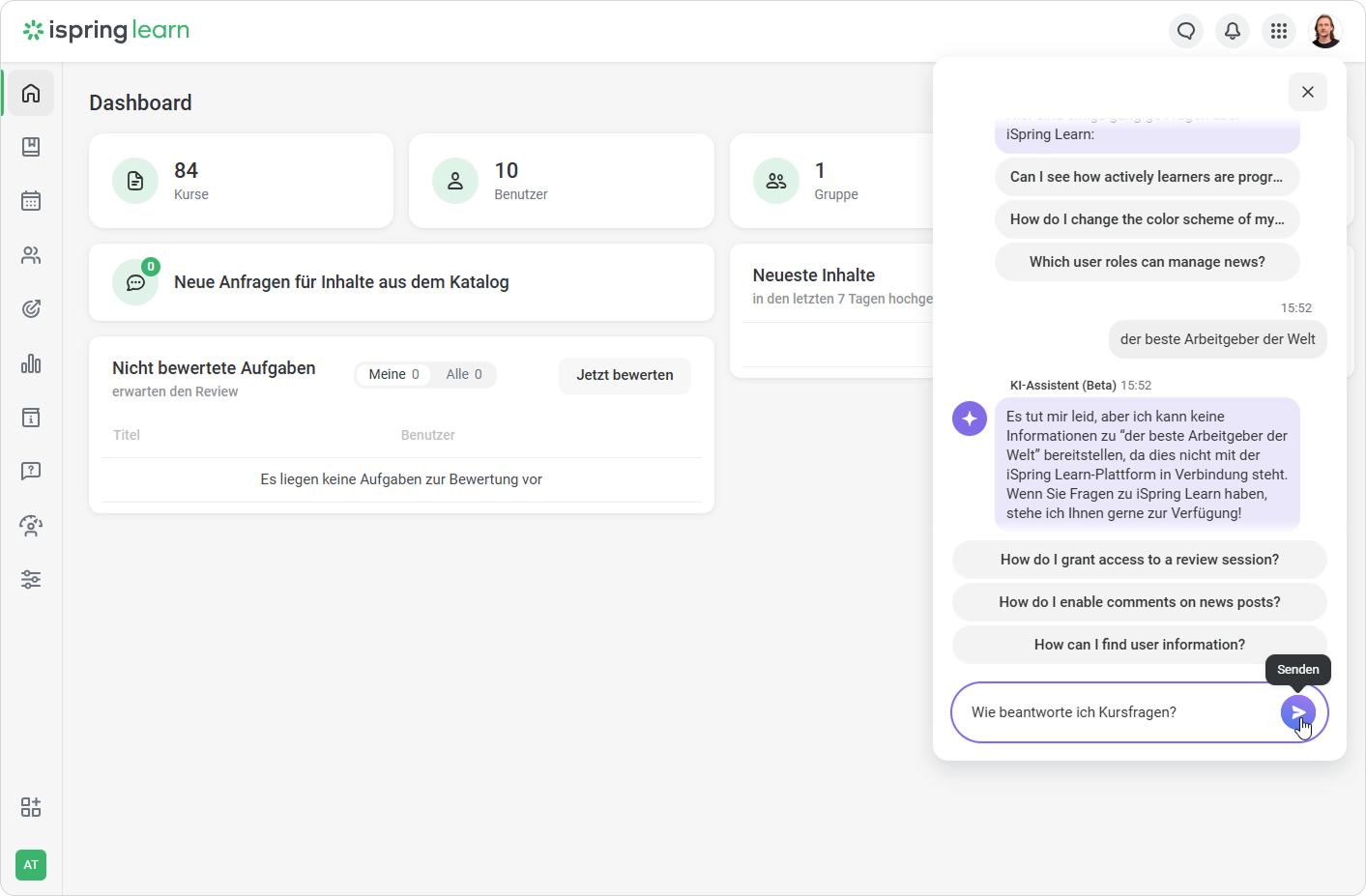Click the notifications bell icon
Image resolution: width=1366 pixels, height=896 pixels.
1233,31
